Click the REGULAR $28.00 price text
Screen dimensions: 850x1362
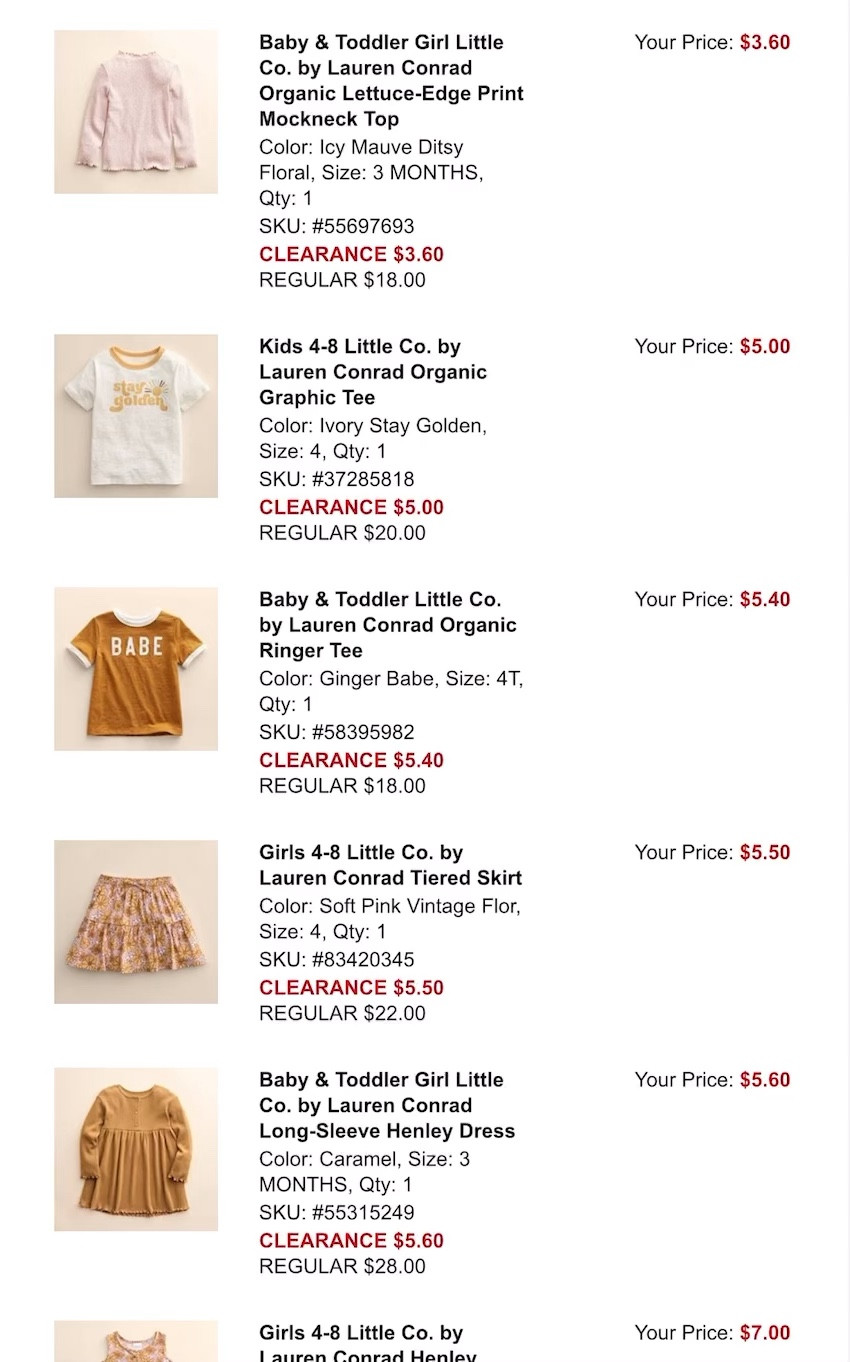(342, 1266)
